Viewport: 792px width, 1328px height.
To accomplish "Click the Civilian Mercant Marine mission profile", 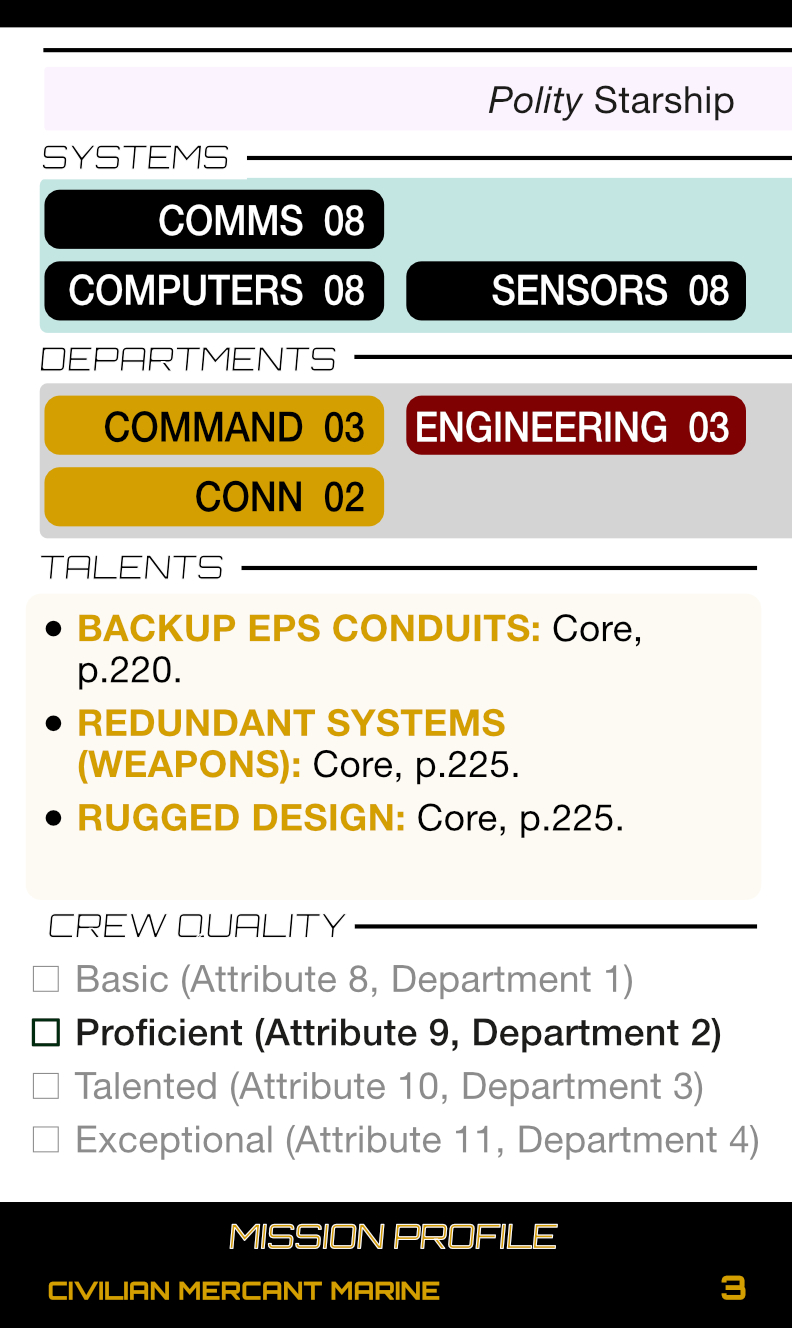I will click(244, 1291).
